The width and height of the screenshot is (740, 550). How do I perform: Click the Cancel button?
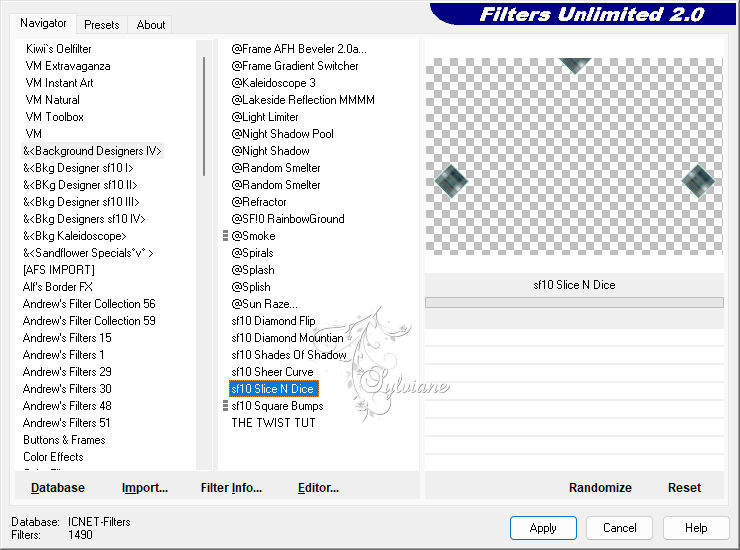pyautogui.click(x=619, y=528)
